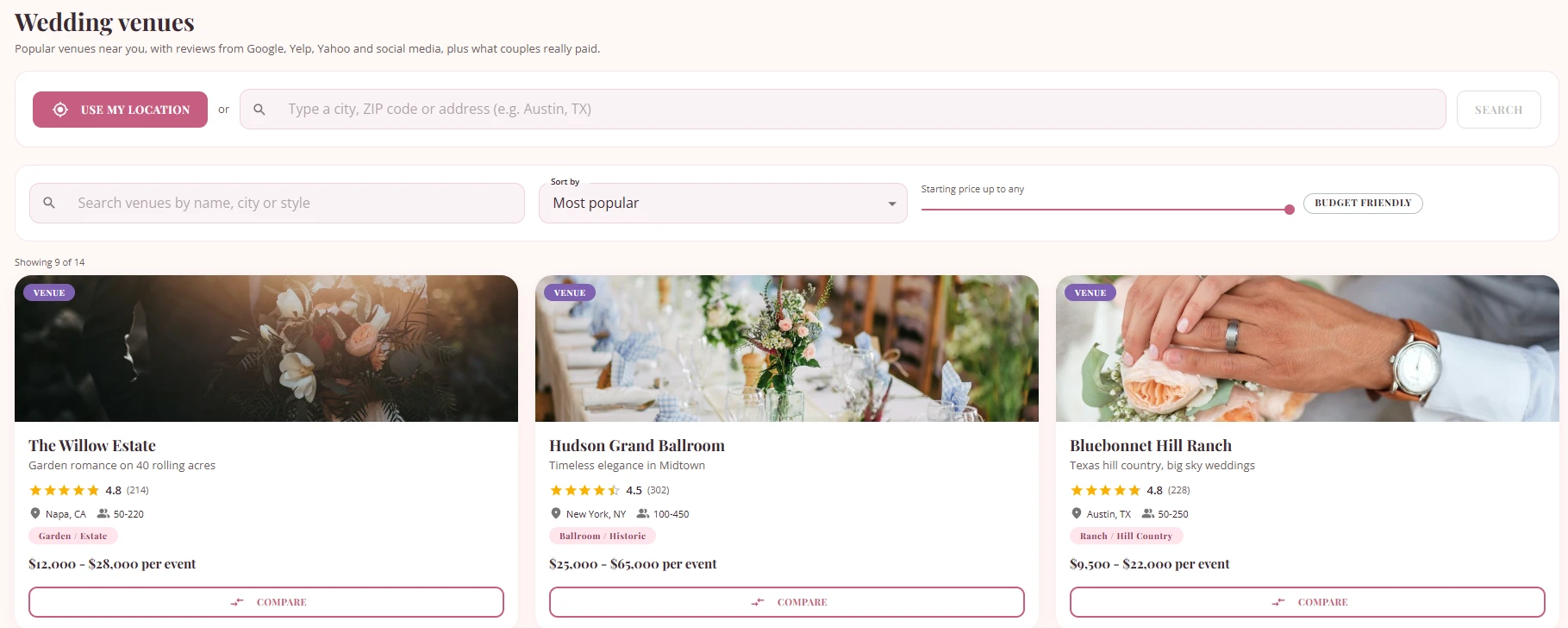
Task: Click VENUE badge on Hudson Grand Ballroom
Action: point(570,292)
